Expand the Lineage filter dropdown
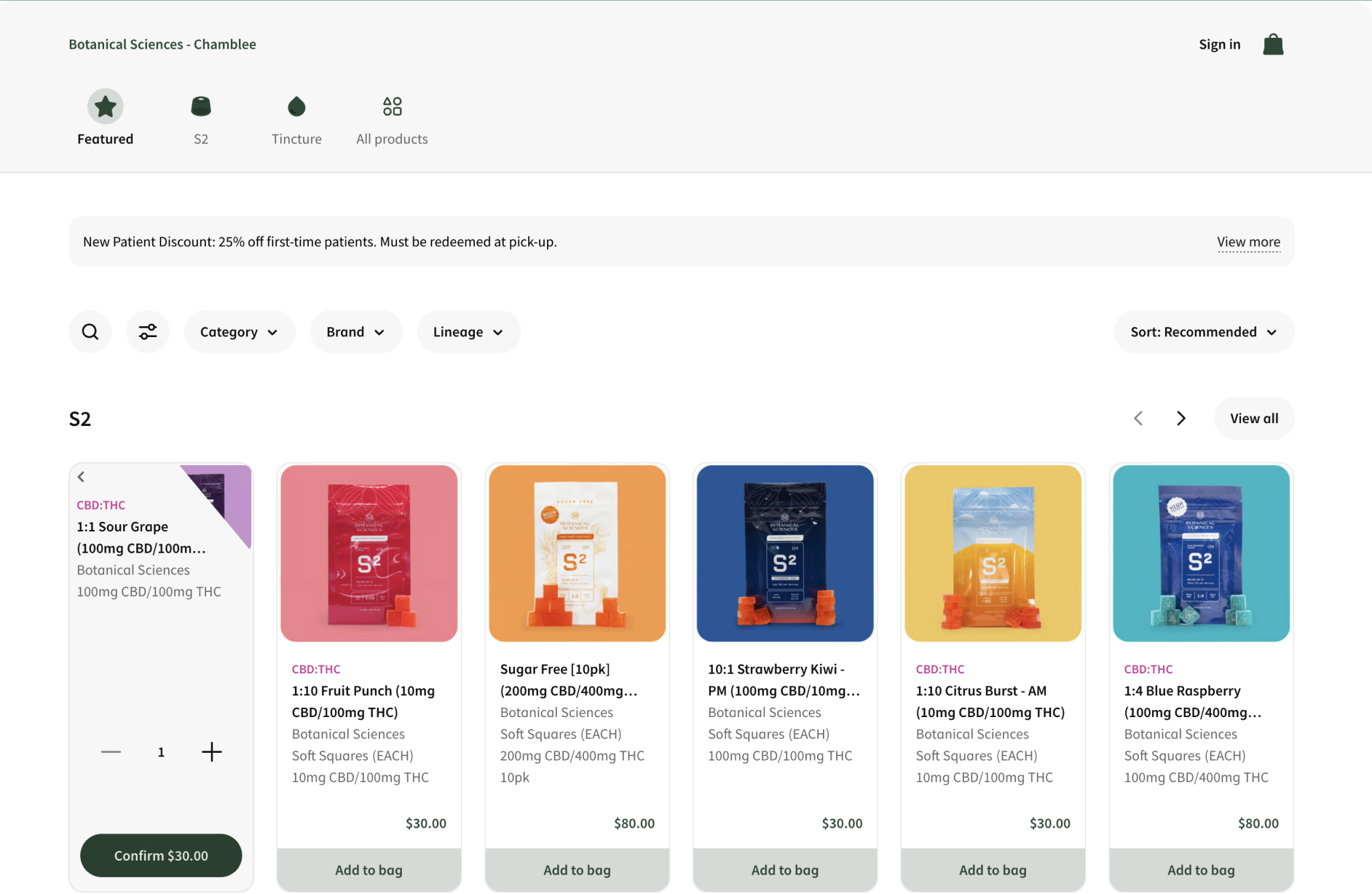The height and width of the screenshot is (894, 1372). tap(469, 332)
